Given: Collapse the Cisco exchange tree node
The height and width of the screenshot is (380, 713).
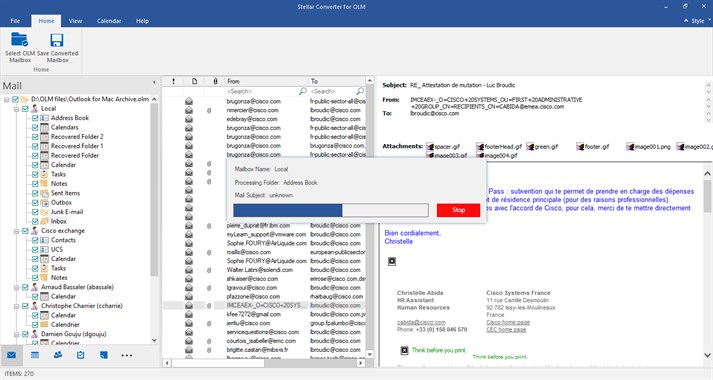Looking at the screenshot, I should [16, 231].
